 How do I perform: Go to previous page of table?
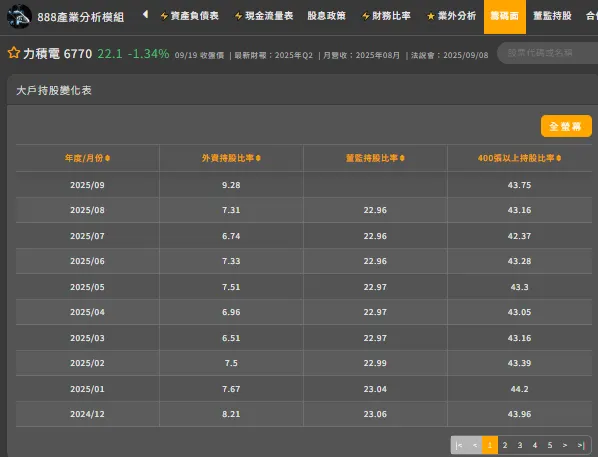click(474, 445)
